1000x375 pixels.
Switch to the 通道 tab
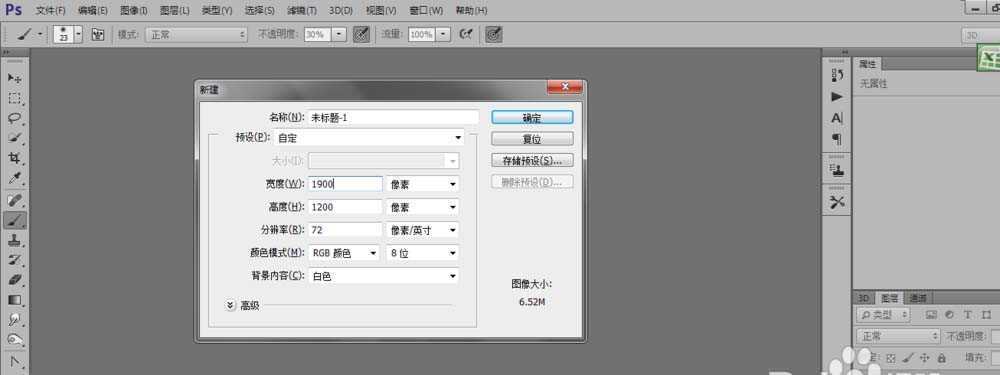918,298
